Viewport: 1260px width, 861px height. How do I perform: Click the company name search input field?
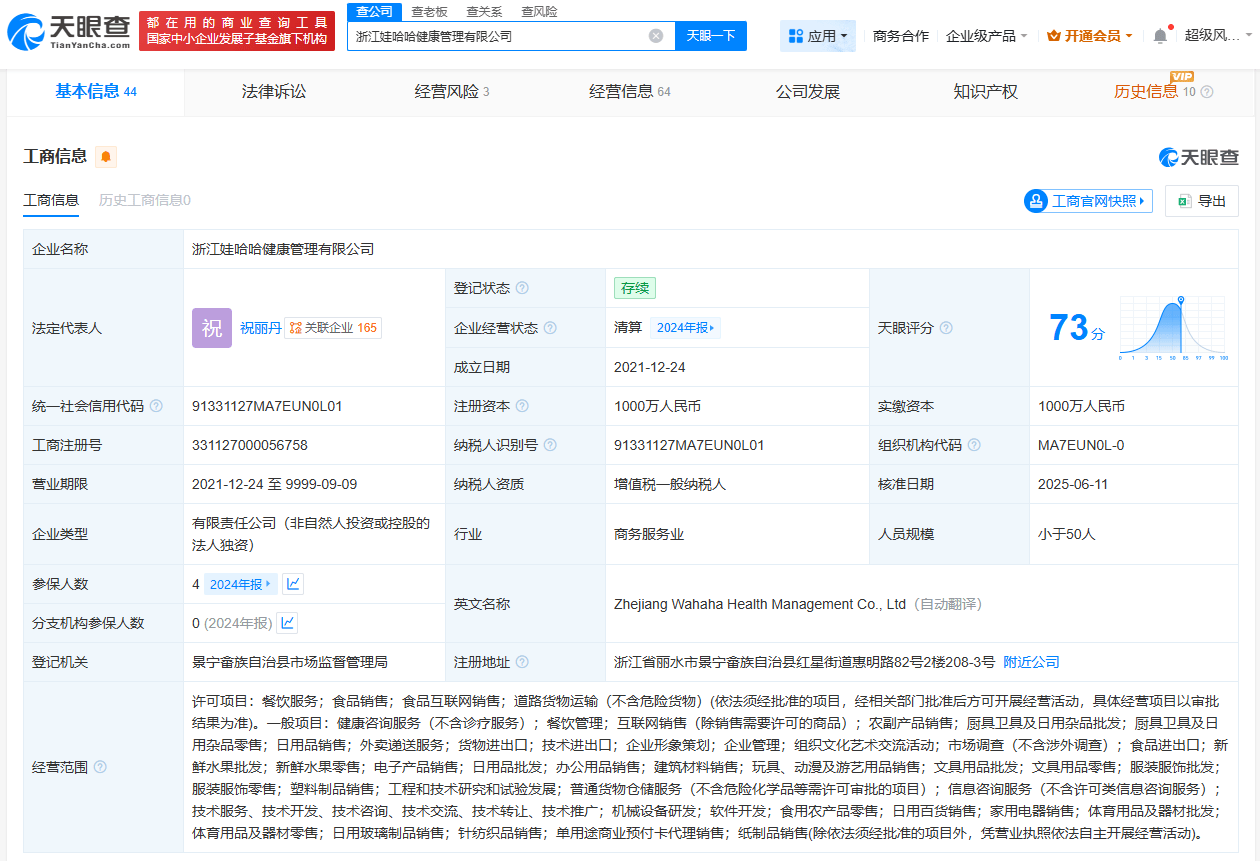500,35
